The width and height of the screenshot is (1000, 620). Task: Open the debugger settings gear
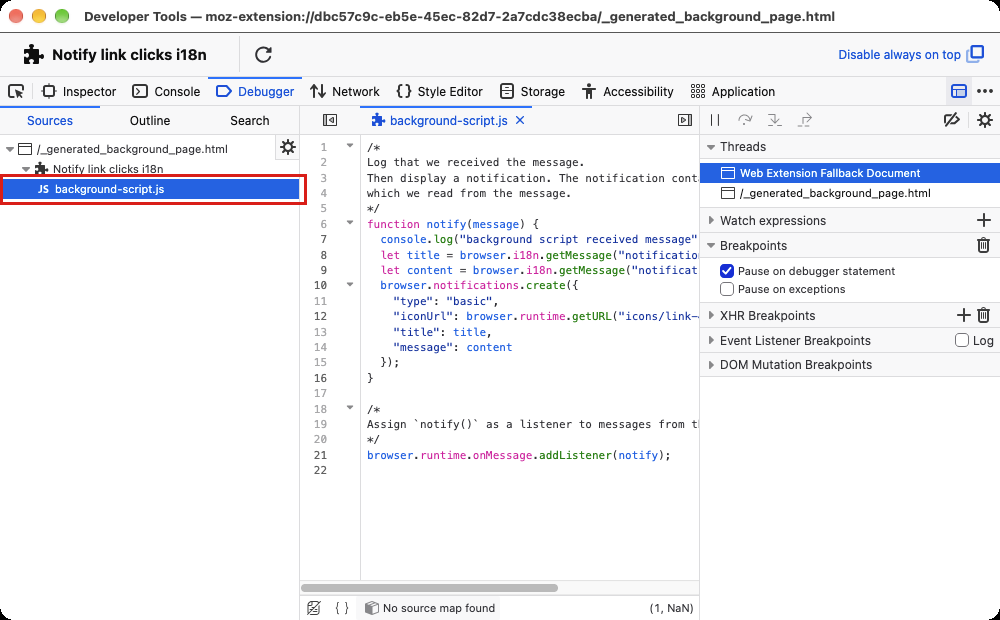tap(985, 120)
